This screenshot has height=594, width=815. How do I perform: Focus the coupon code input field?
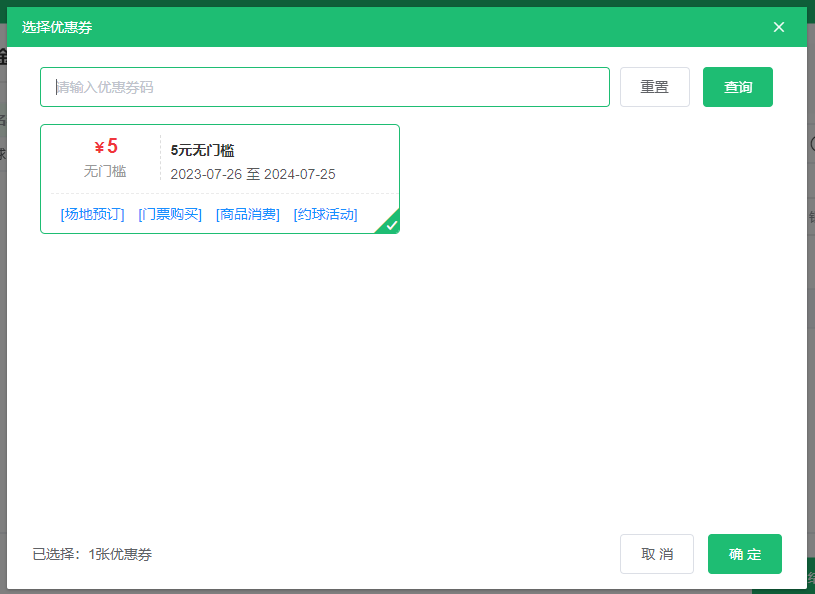[x=325, y=87]
